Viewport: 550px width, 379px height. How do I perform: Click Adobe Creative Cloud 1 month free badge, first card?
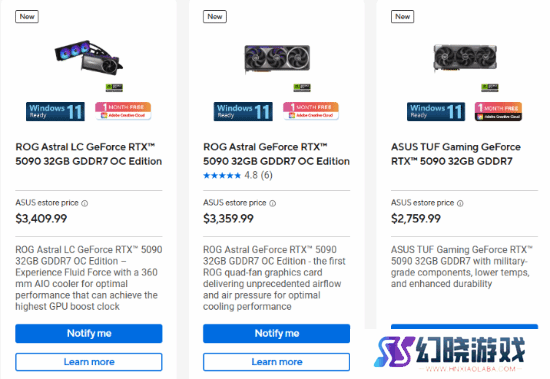pyautogui.click(x=123, y=111)
